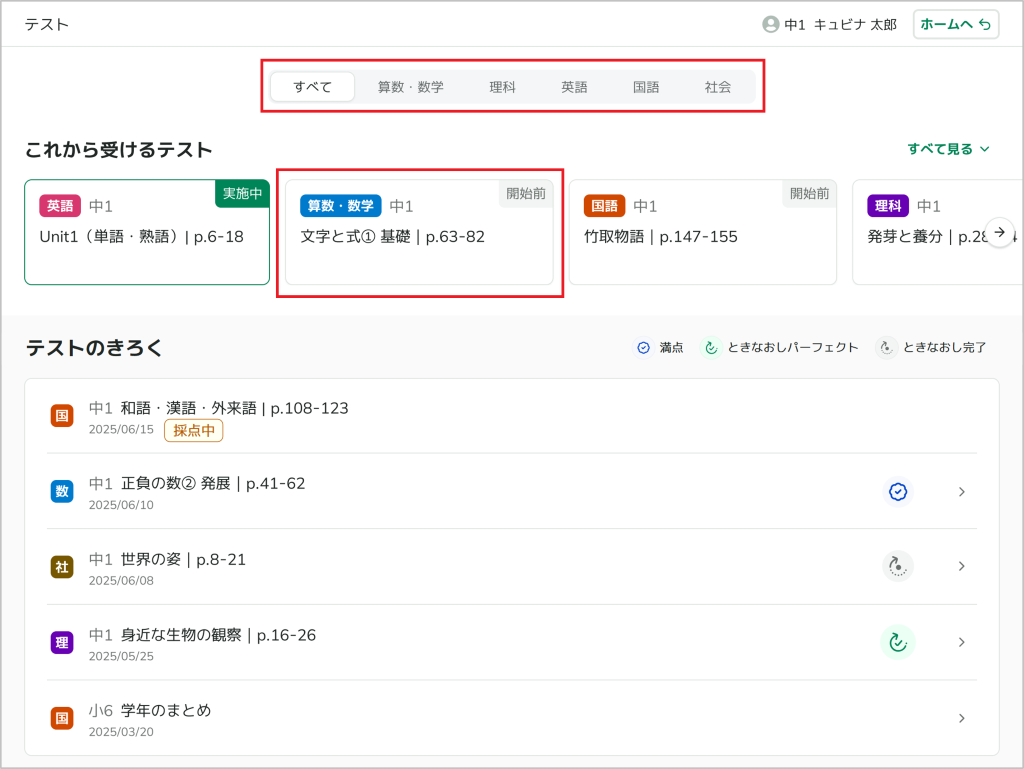The height and width of the screenshot is (769, 1024).
Task: Click the 国語 badge on 竹取物語 card
Action: click(x=605, y=206)
